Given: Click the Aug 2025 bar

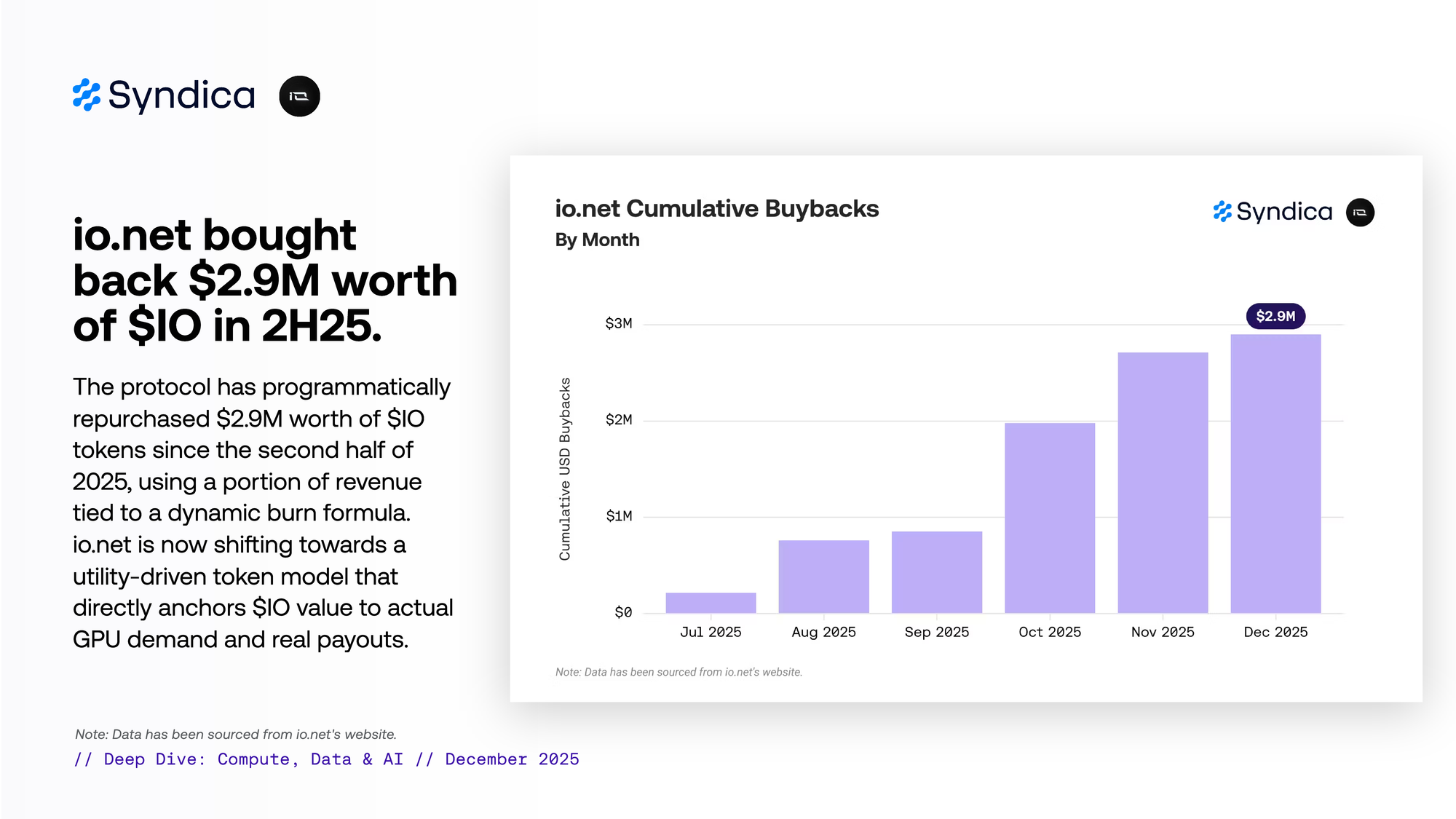Looking at the screenshot, I should point(823,576).
